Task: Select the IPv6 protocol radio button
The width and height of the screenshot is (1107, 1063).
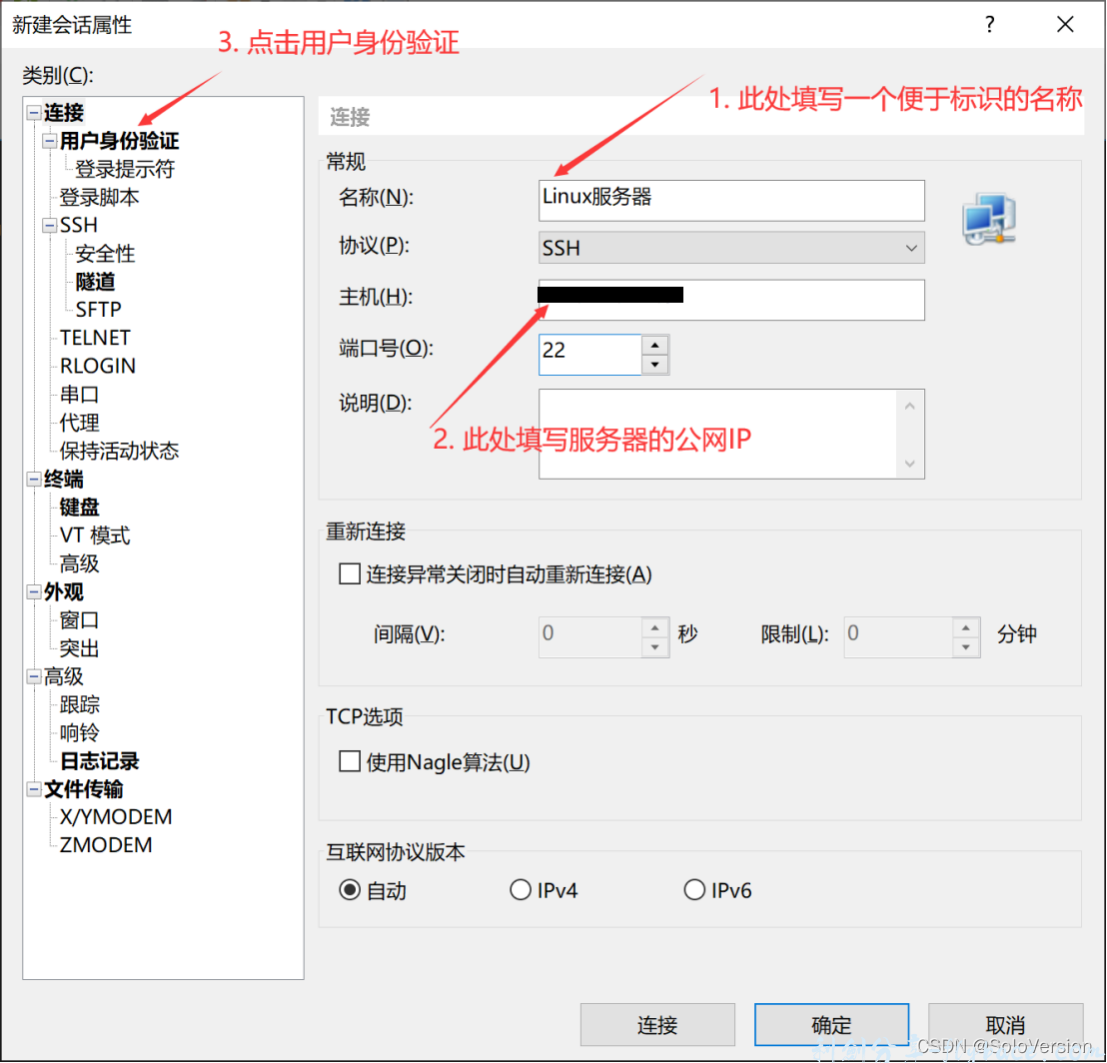Action: click(694, 889)
